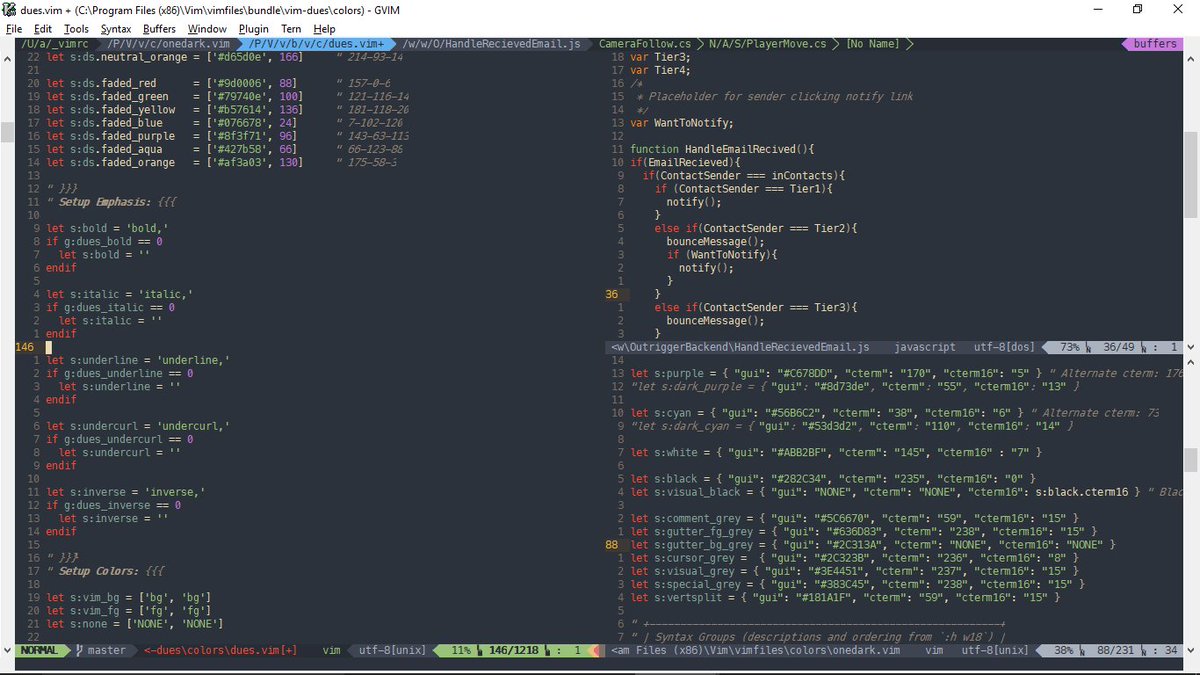Open the Help menu
This screenshot has height=675, width=1200.
pyautogui.click(x=325, y=29)
